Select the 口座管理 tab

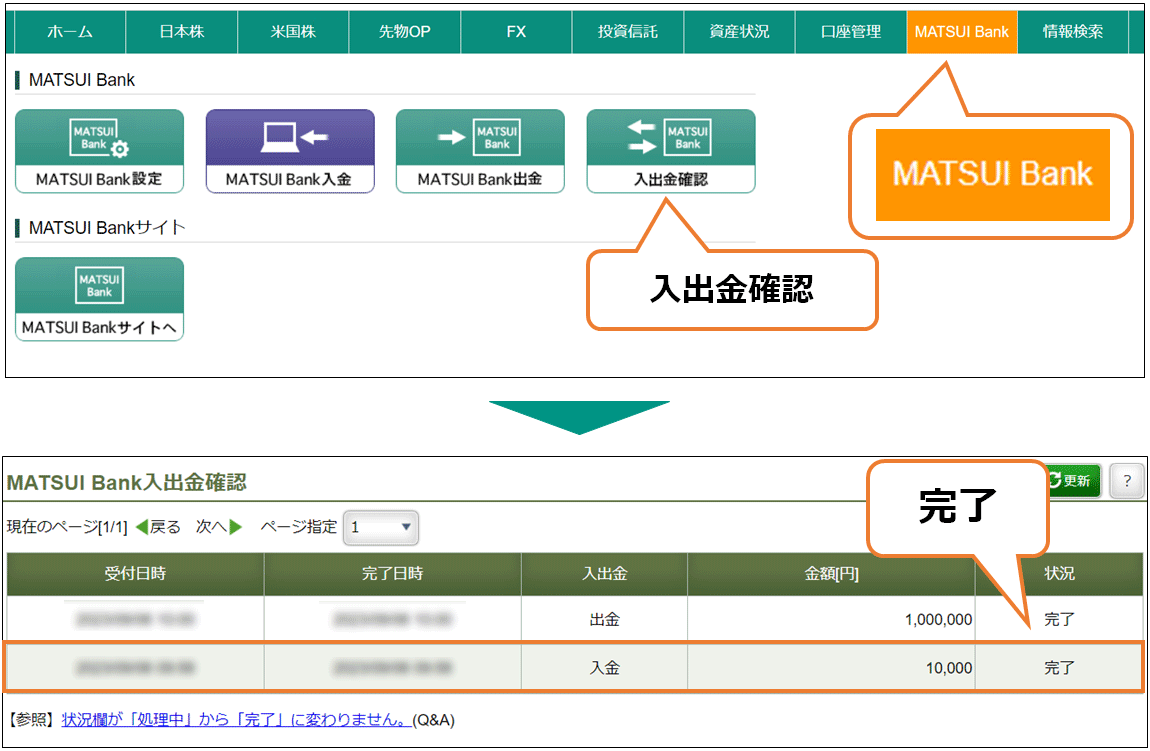pos(851,32)
